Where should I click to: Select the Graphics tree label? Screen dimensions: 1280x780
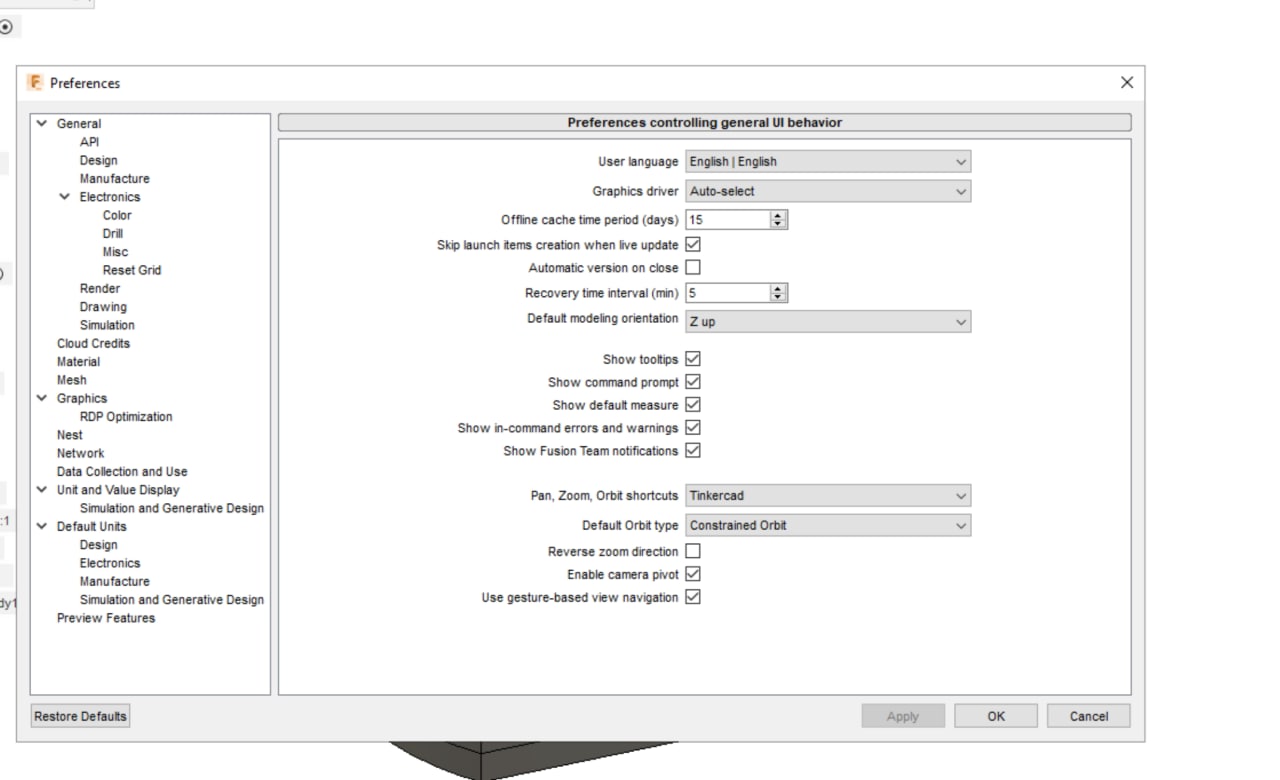click(x=82, y=398)
